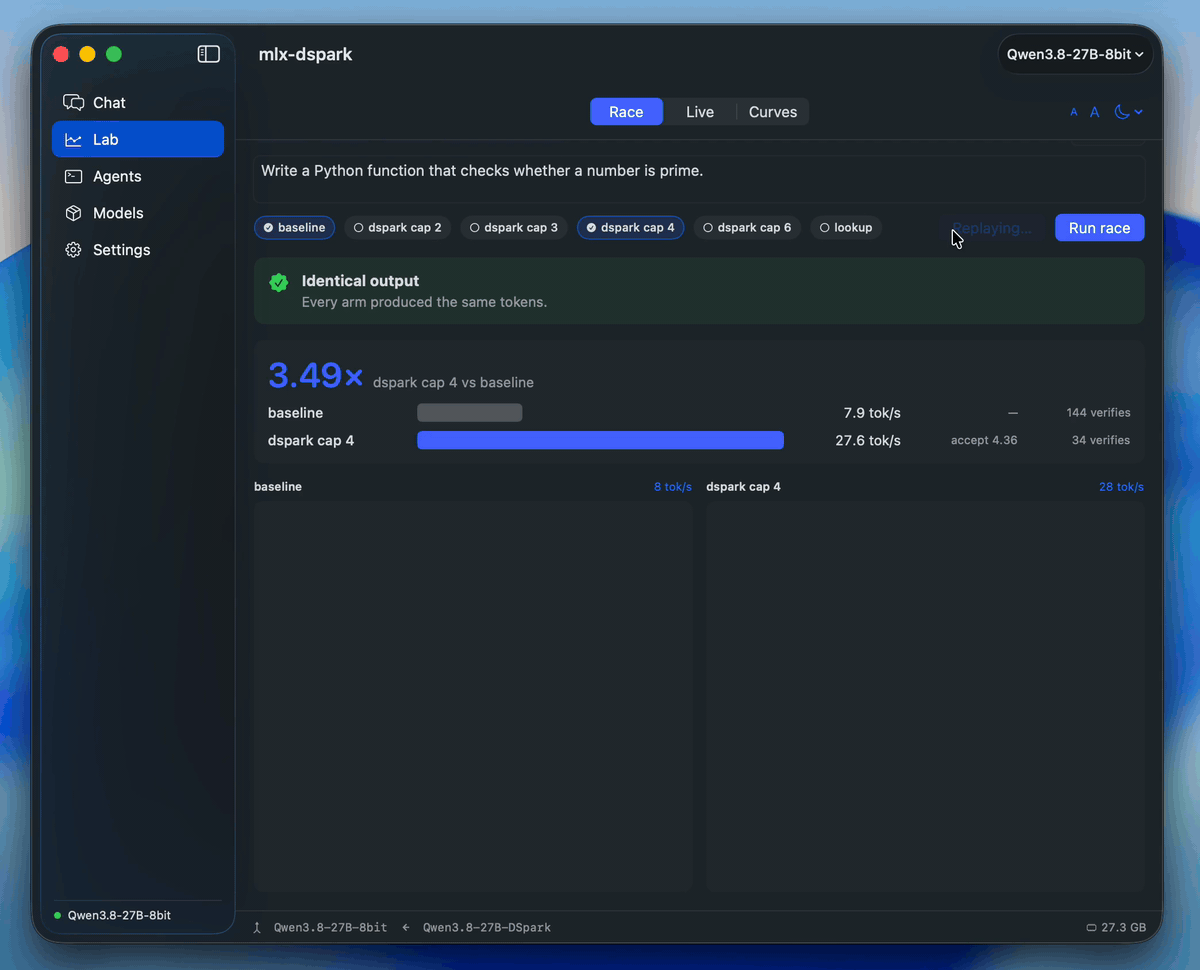The width and height of the screenshot is (1200, 970).
Task: Click the arrow icon before Qwen3.8-27B-DSpark
Action: point(406,927)
